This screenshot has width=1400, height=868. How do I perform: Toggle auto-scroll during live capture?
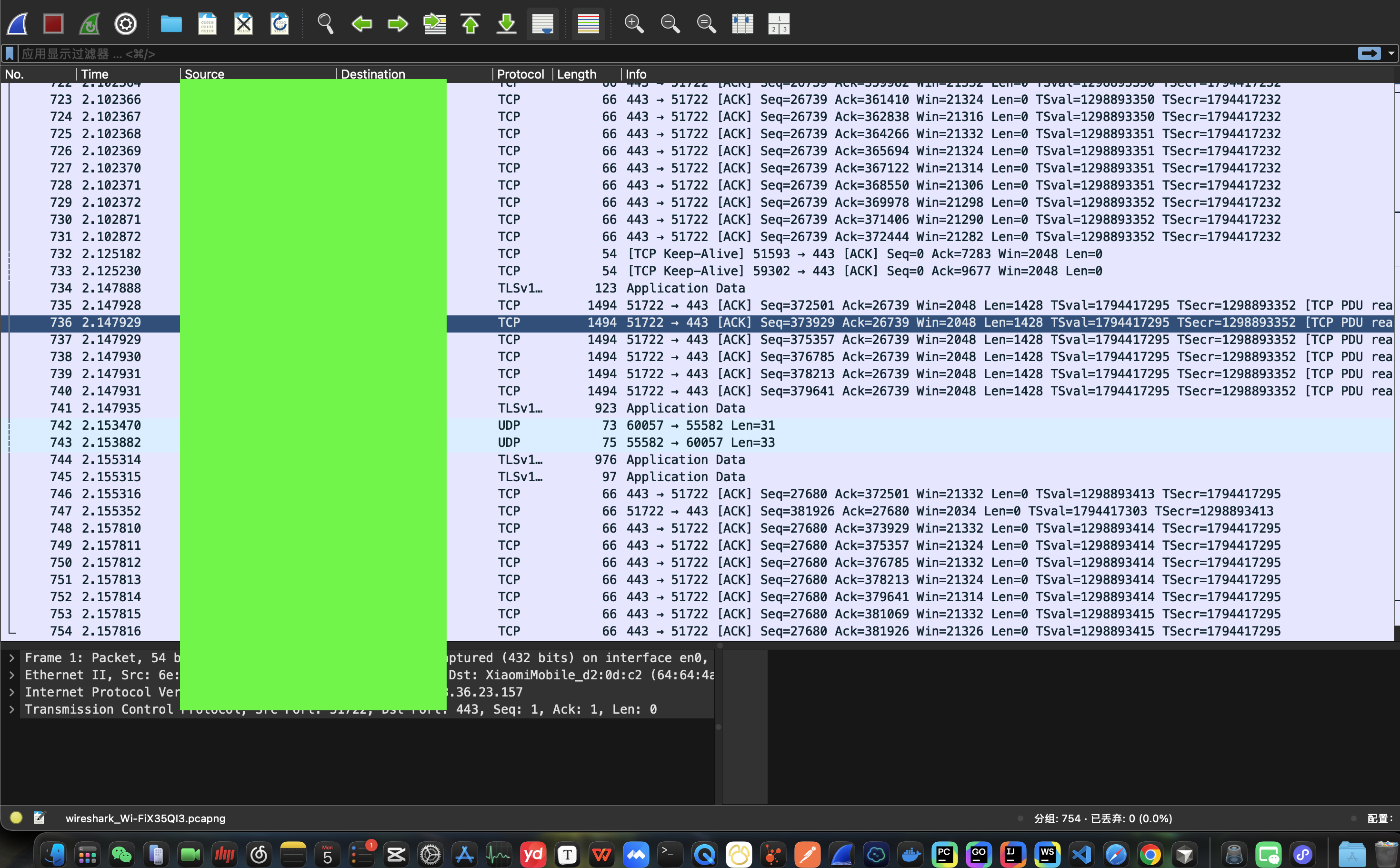coord(542,24)
